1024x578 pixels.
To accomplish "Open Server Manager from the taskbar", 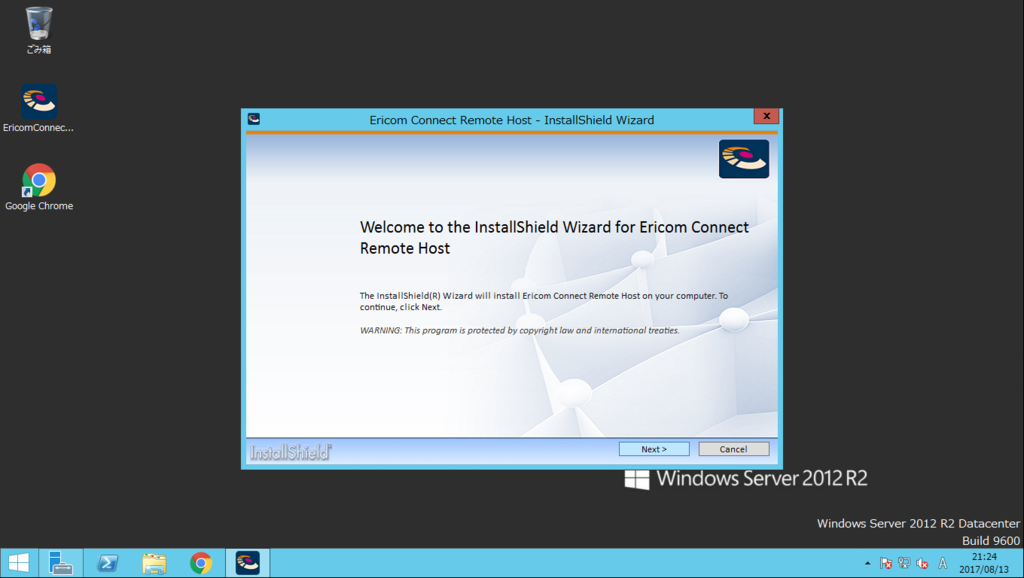I will (x=61, y=563).
